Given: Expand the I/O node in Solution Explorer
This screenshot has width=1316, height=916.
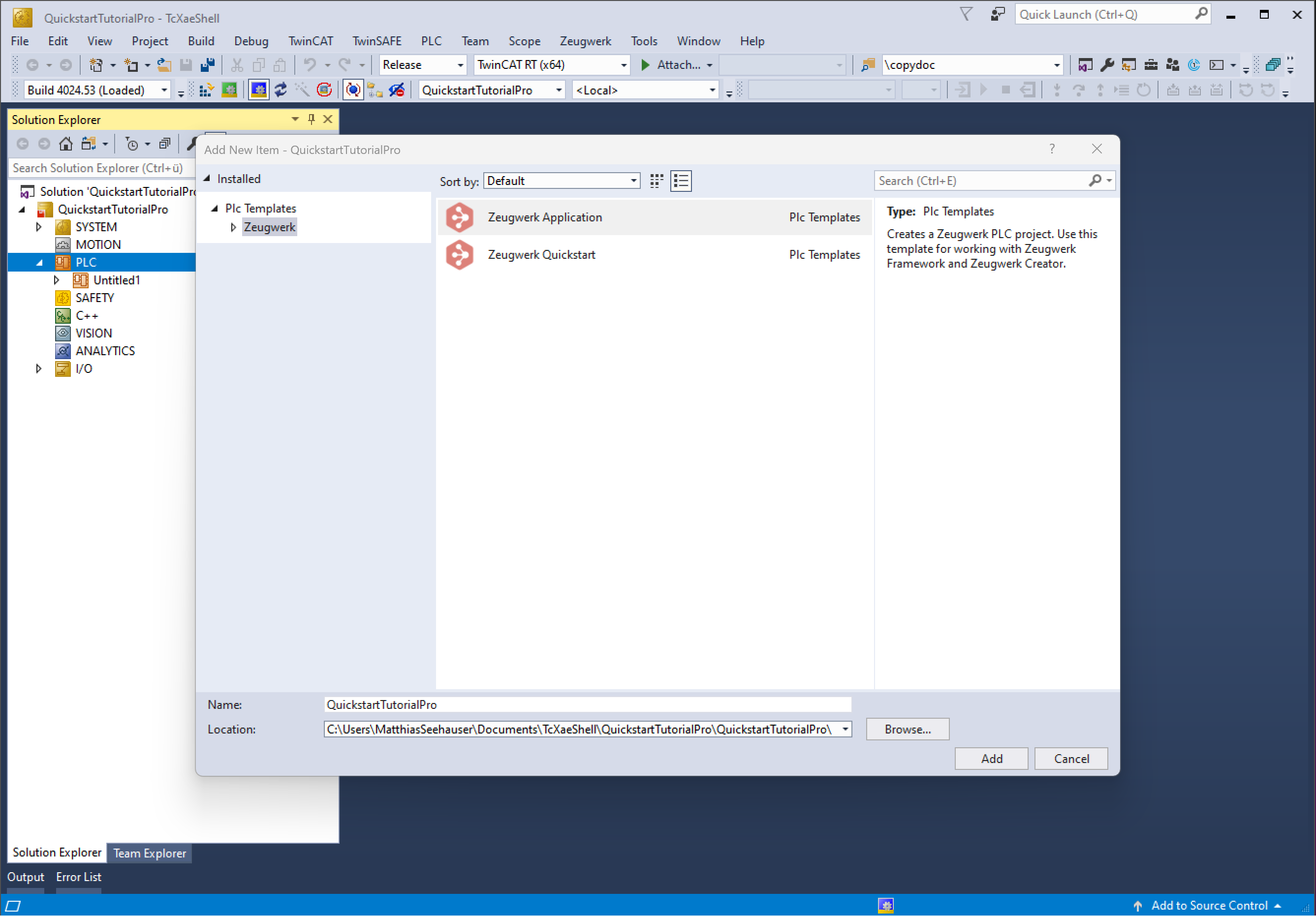Looking at the screenshot, I should pos(38,368).
